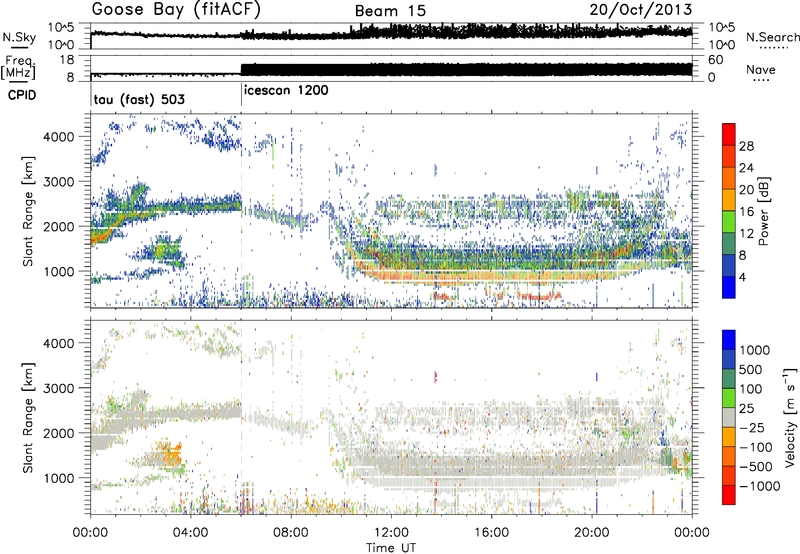Screen dimensions: 800x554
Task: Click the date '20/Oct/2013'
Action: coord(641,10)
